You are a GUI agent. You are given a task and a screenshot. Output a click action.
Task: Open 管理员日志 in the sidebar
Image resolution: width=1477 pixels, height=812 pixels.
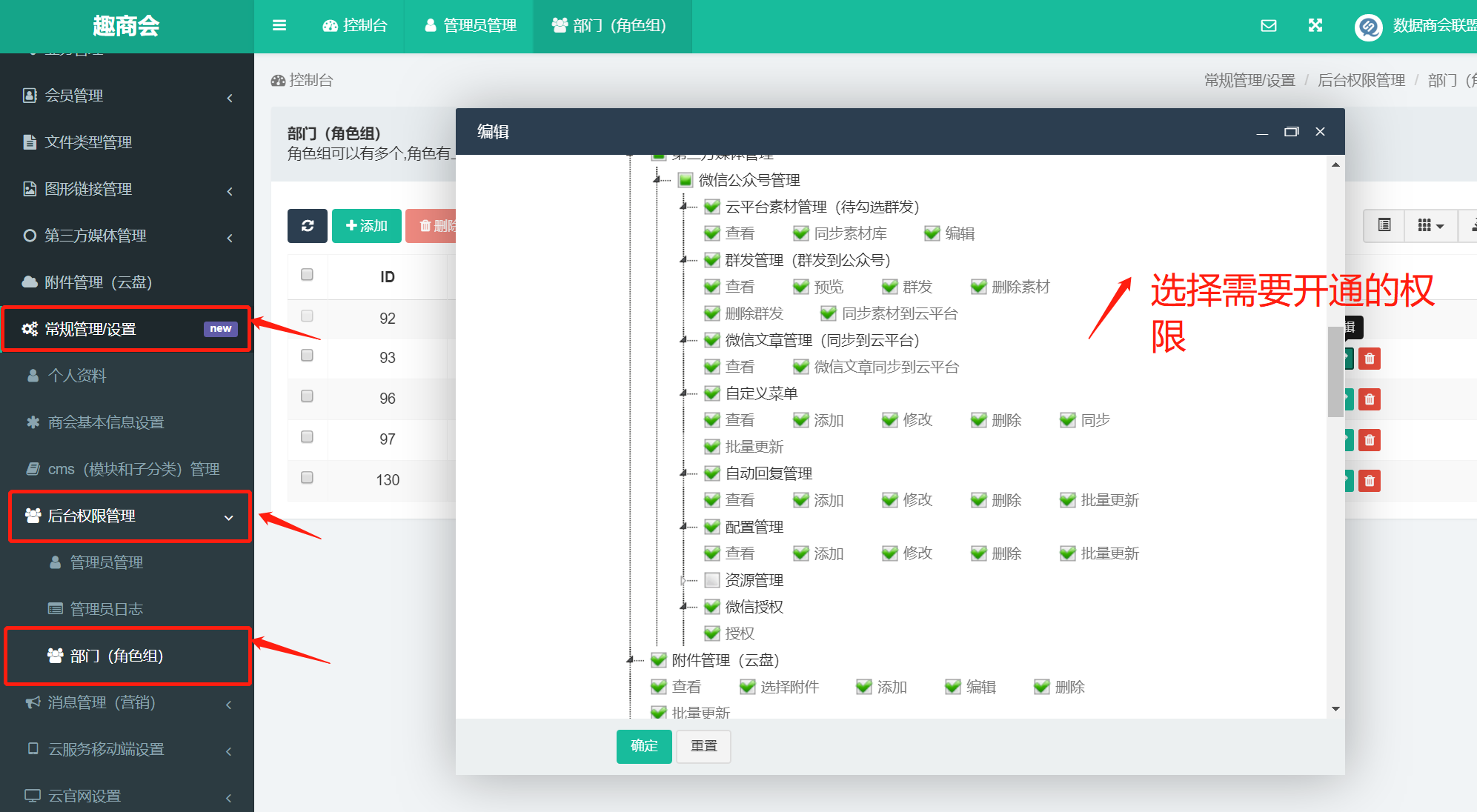pos(106,609)
